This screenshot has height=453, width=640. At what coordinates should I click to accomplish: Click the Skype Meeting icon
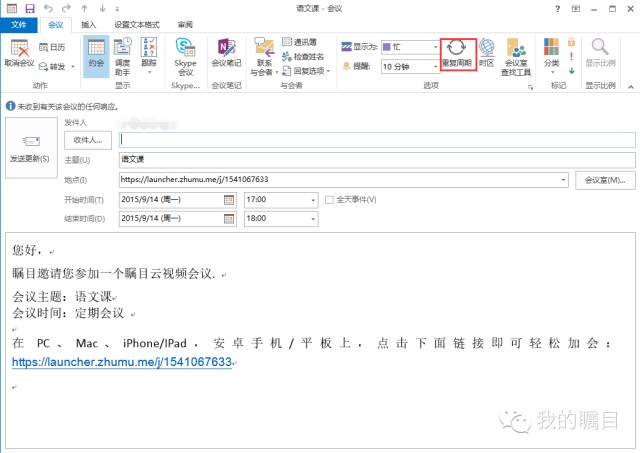[x=185, y=47]
